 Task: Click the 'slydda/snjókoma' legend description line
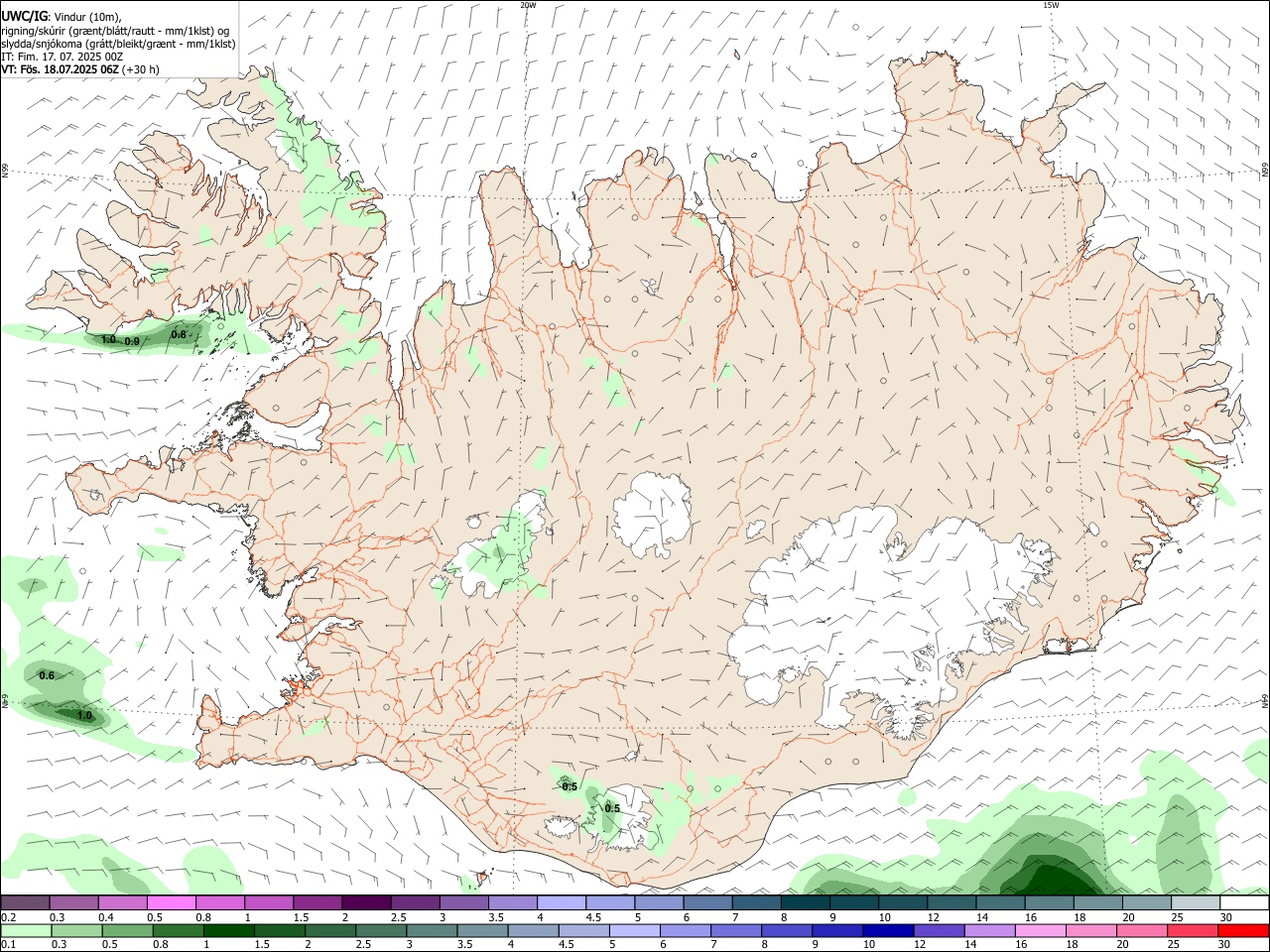click(x=118, y=44)
